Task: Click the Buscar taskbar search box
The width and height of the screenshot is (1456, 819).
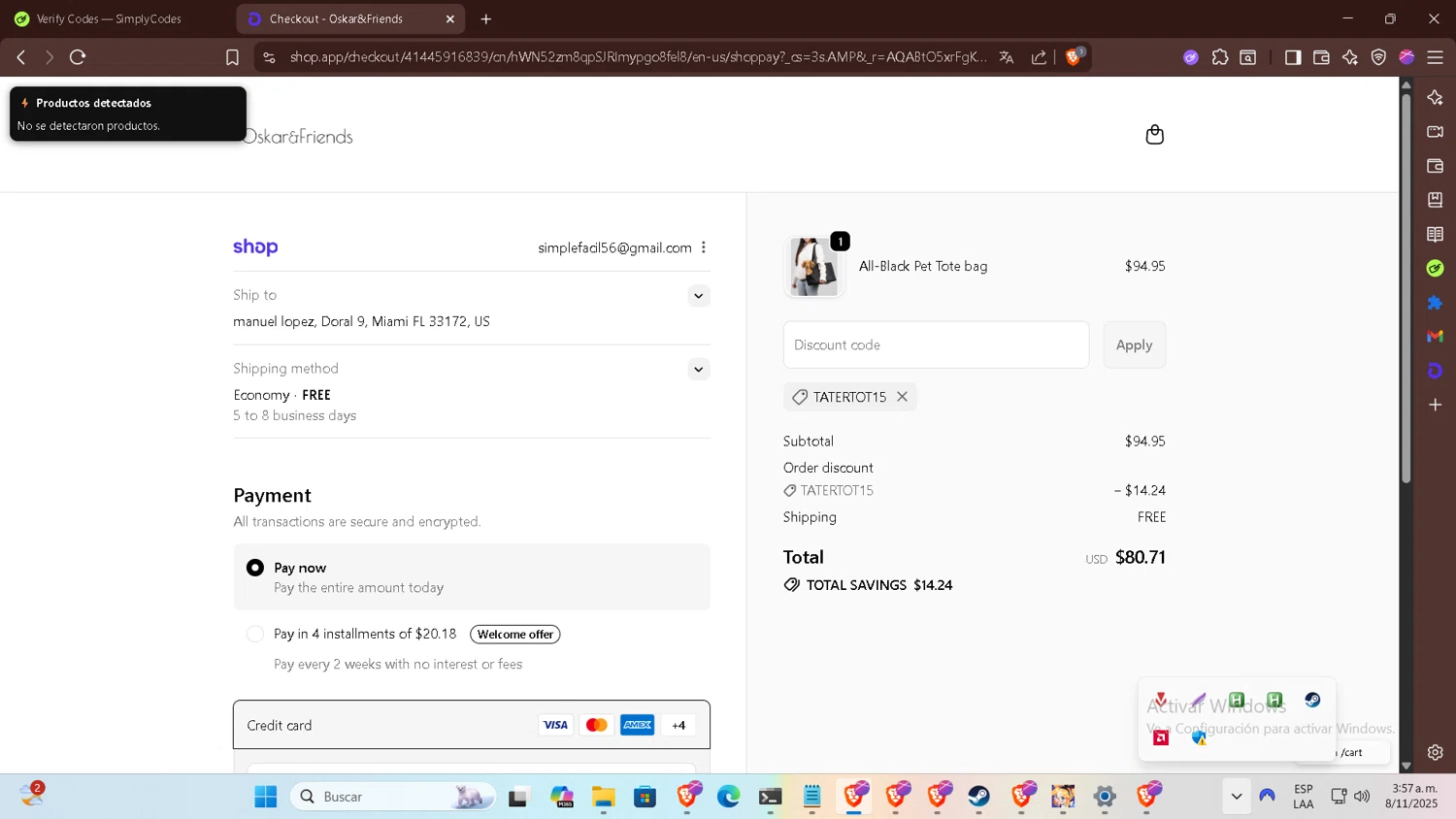Action: coord(393,797)
